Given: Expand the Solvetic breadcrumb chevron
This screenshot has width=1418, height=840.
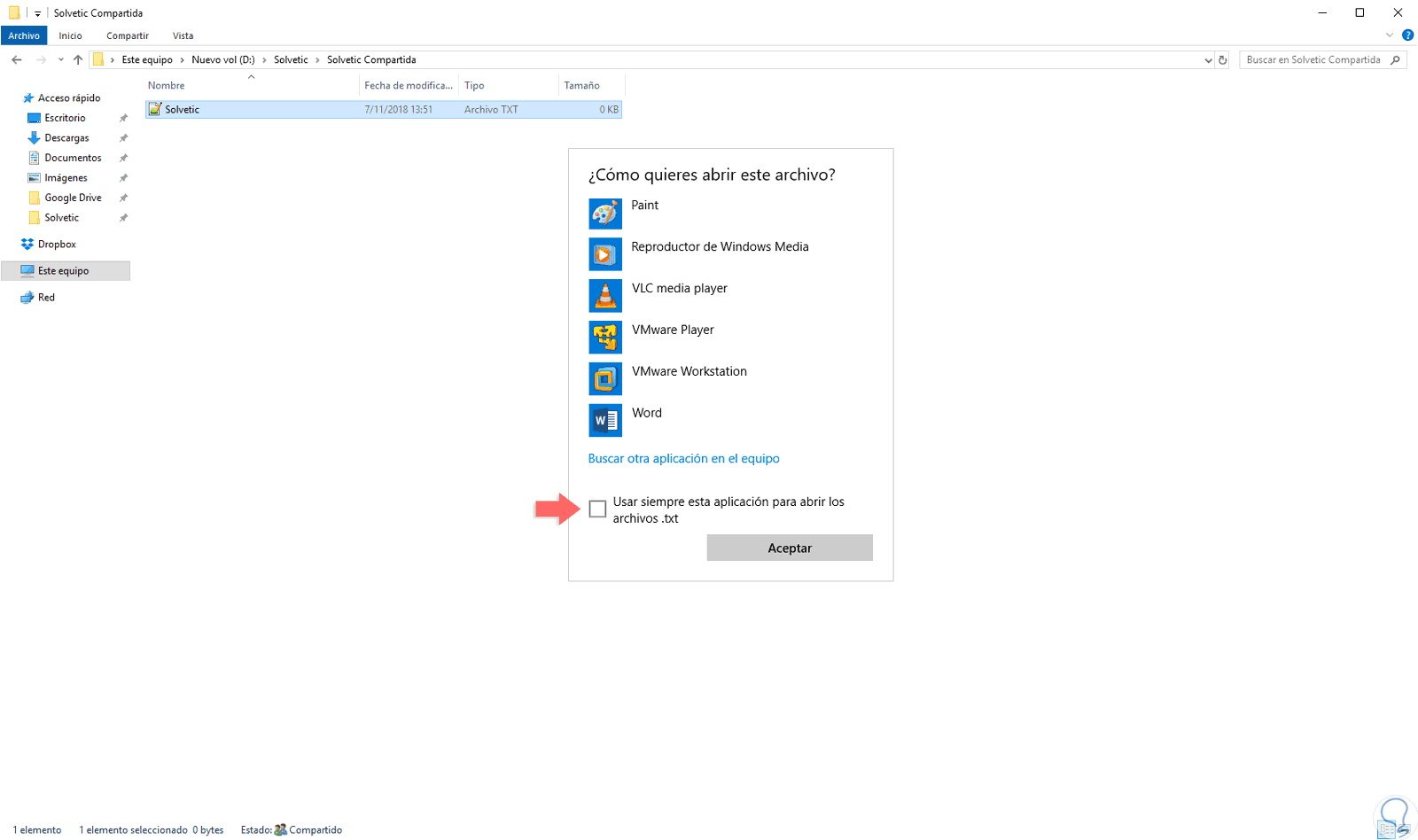Looking at the screenshot, I should 317,60.
